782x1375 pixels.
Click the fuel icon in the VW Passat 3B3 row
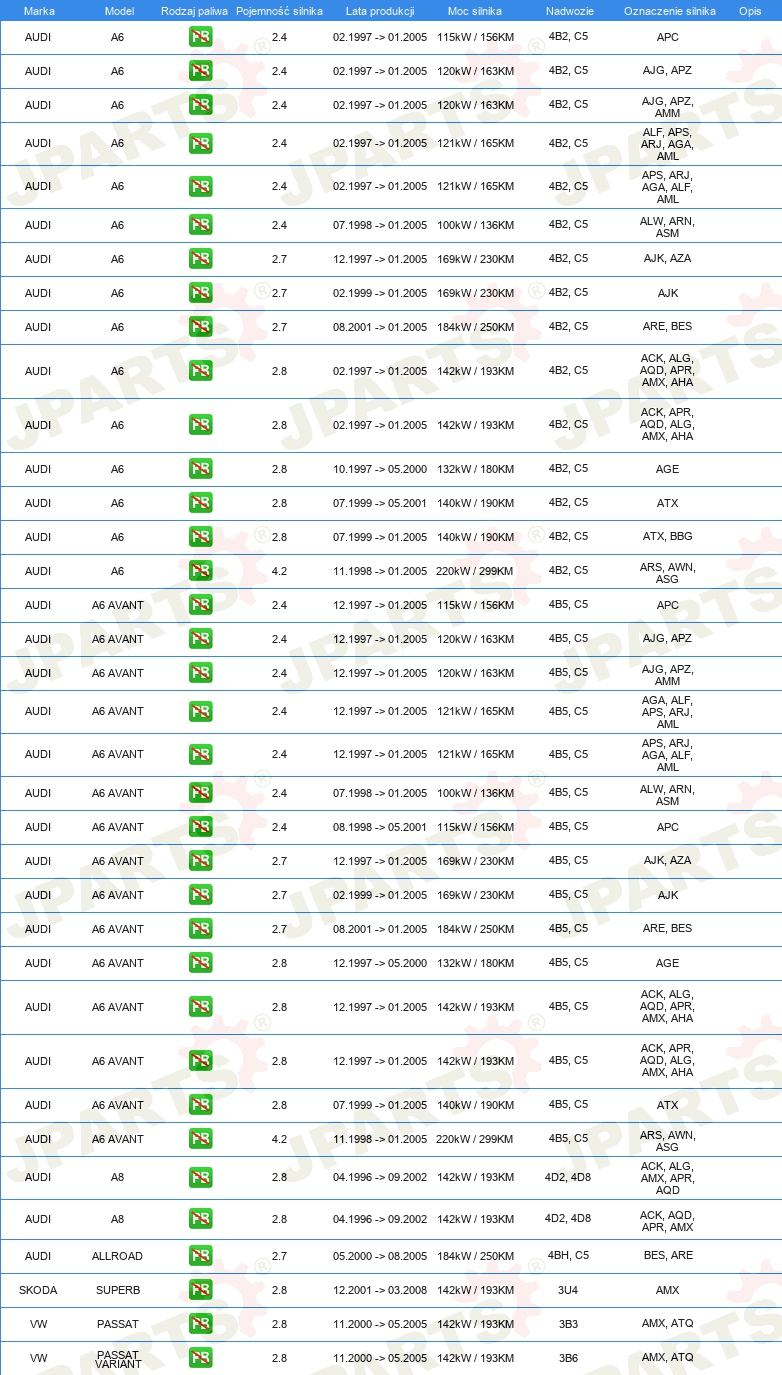tap(201, 1324)
